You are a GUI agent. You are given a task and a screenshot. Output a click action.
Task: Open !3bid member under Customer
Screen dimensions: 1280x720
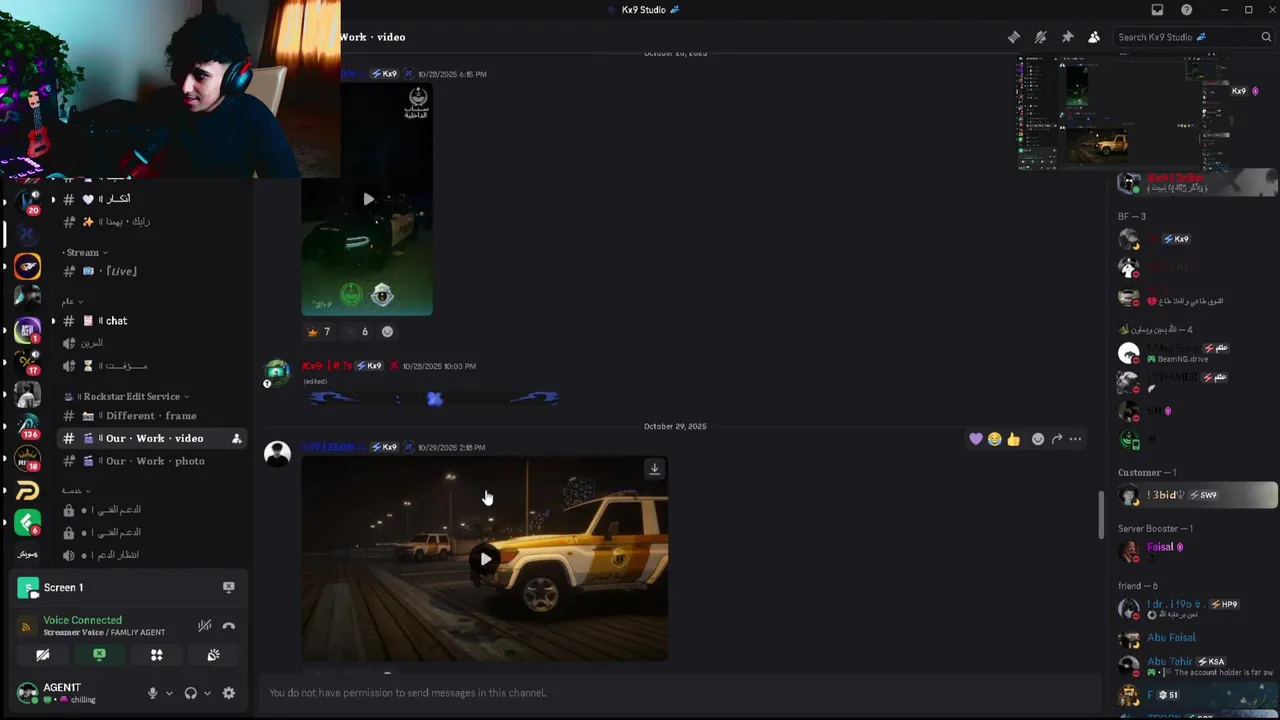click(1196, 495)
